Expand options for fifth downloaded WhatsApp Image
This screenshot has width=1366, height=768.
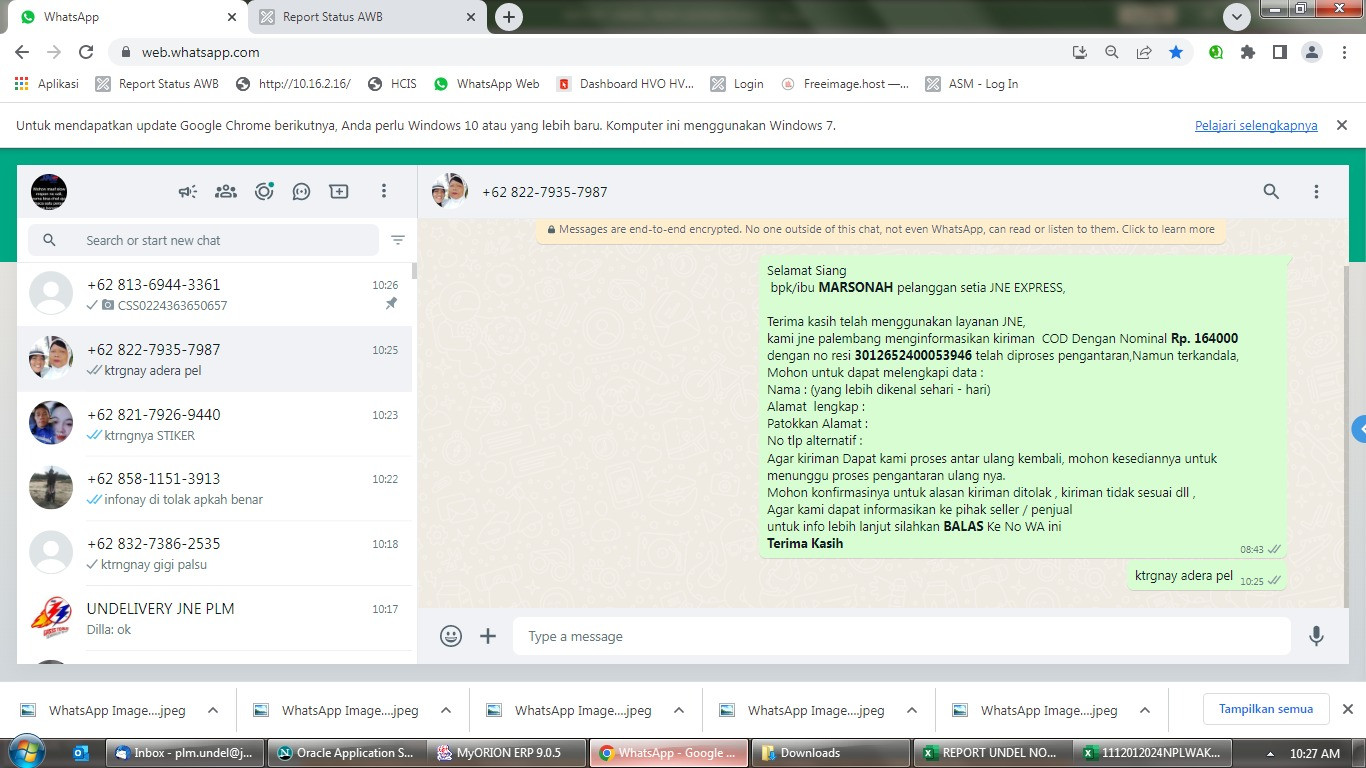[x=1145, y=710]
